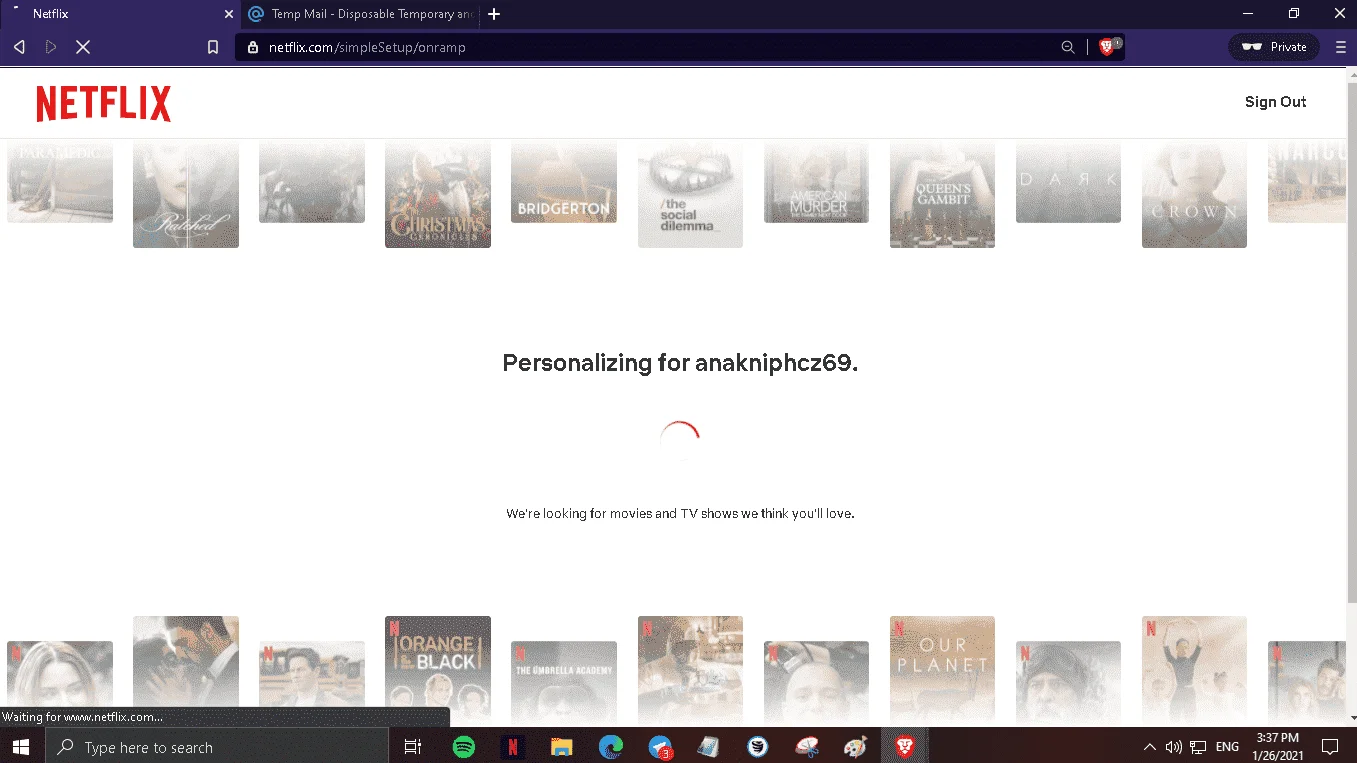
Task: Open Task View on the taskbar
Action: pos(412,746)
